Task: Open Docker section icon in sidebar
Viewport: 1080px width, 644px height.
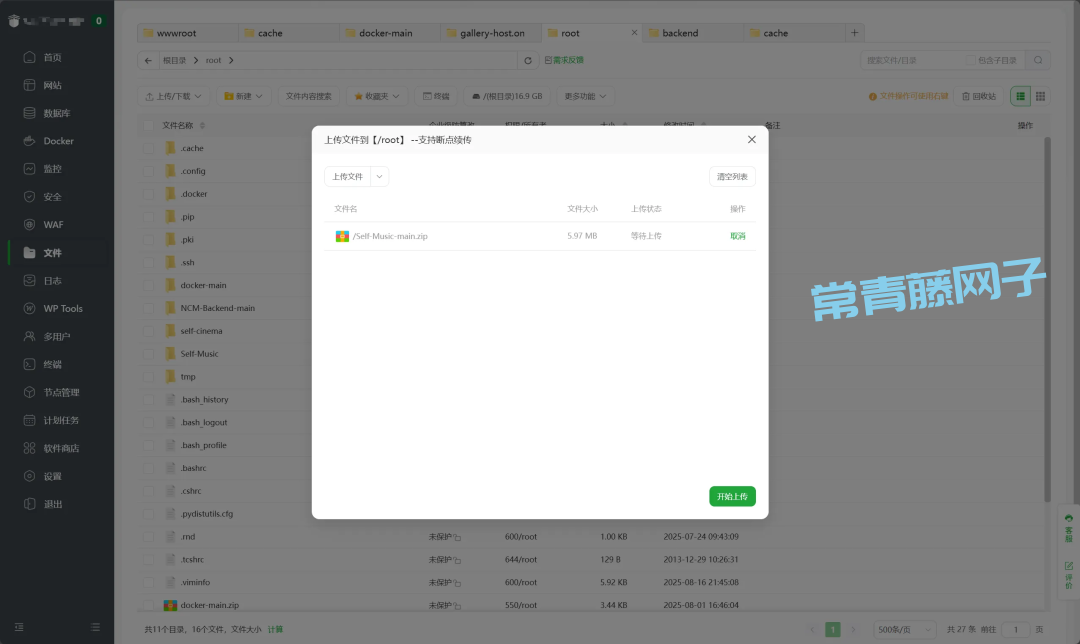Action: click(x=30, y=141)
